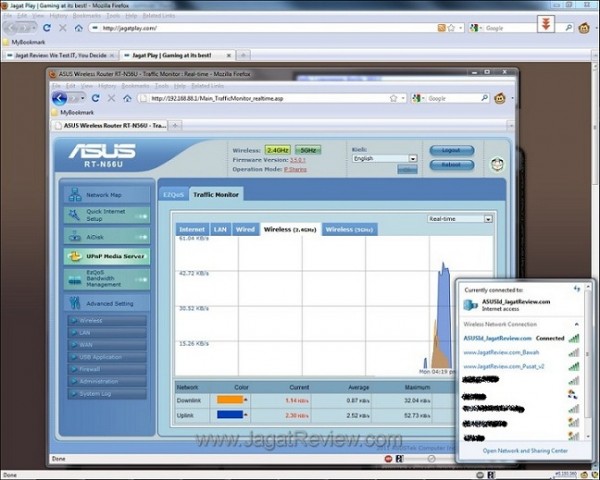Refresh wireless network list icon
This screenshot has width=600, height=480.
pyautogui.click(x=577, y=289)
